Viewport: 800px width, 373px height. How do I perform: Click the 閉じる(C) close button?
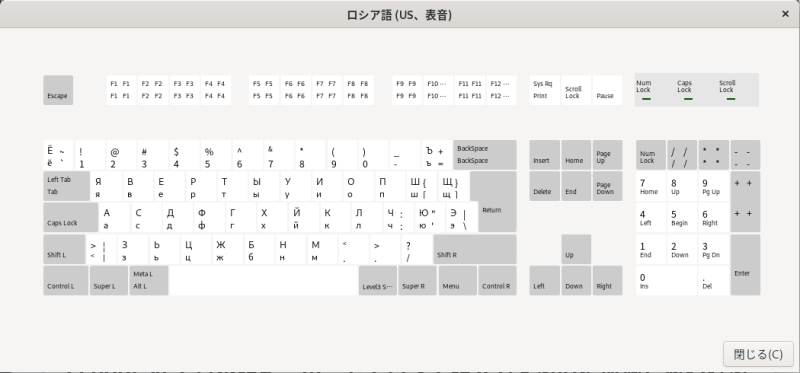point(758,354)
